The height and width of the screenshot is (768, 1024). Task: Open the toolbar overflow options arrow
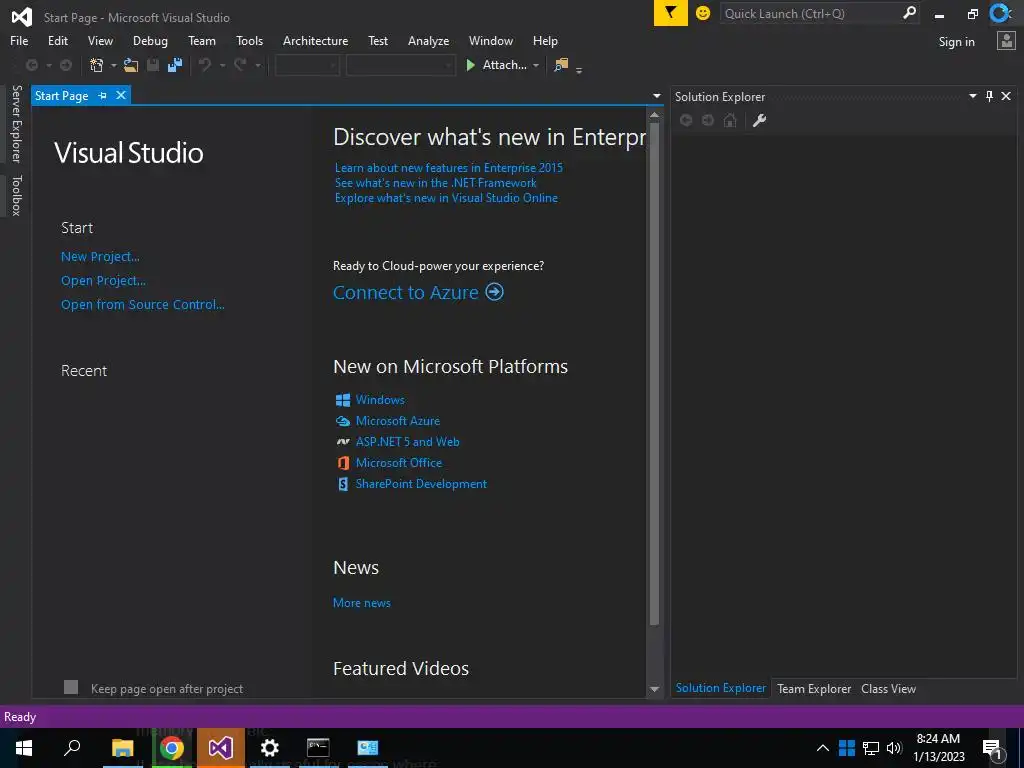pyautogui.click(x=579, y=69)
